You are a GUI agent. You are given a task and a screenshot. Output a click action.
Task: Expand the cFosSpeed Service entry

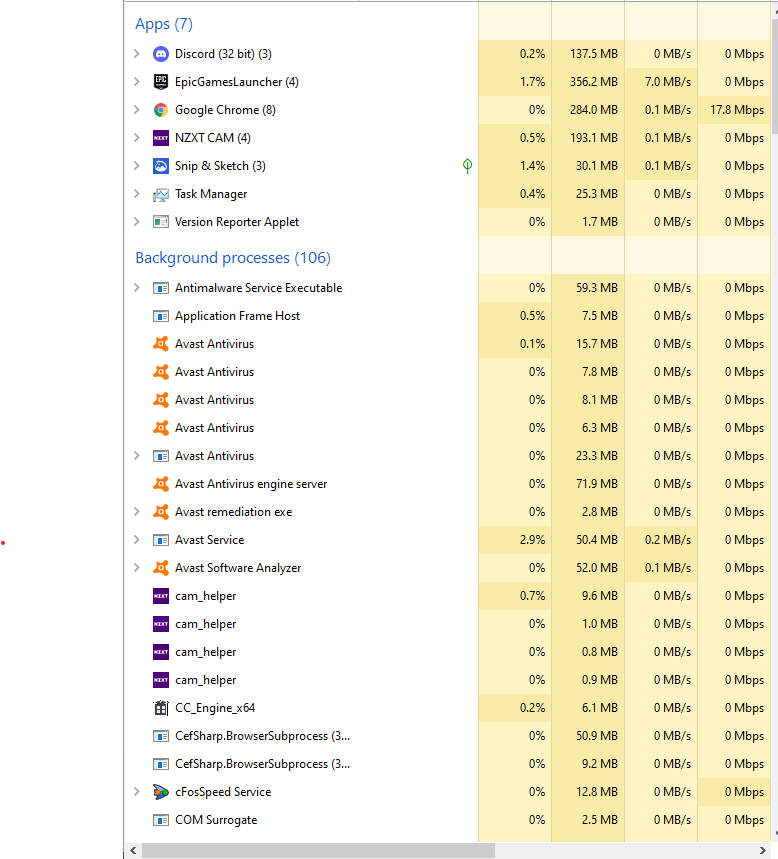(137, 792)
